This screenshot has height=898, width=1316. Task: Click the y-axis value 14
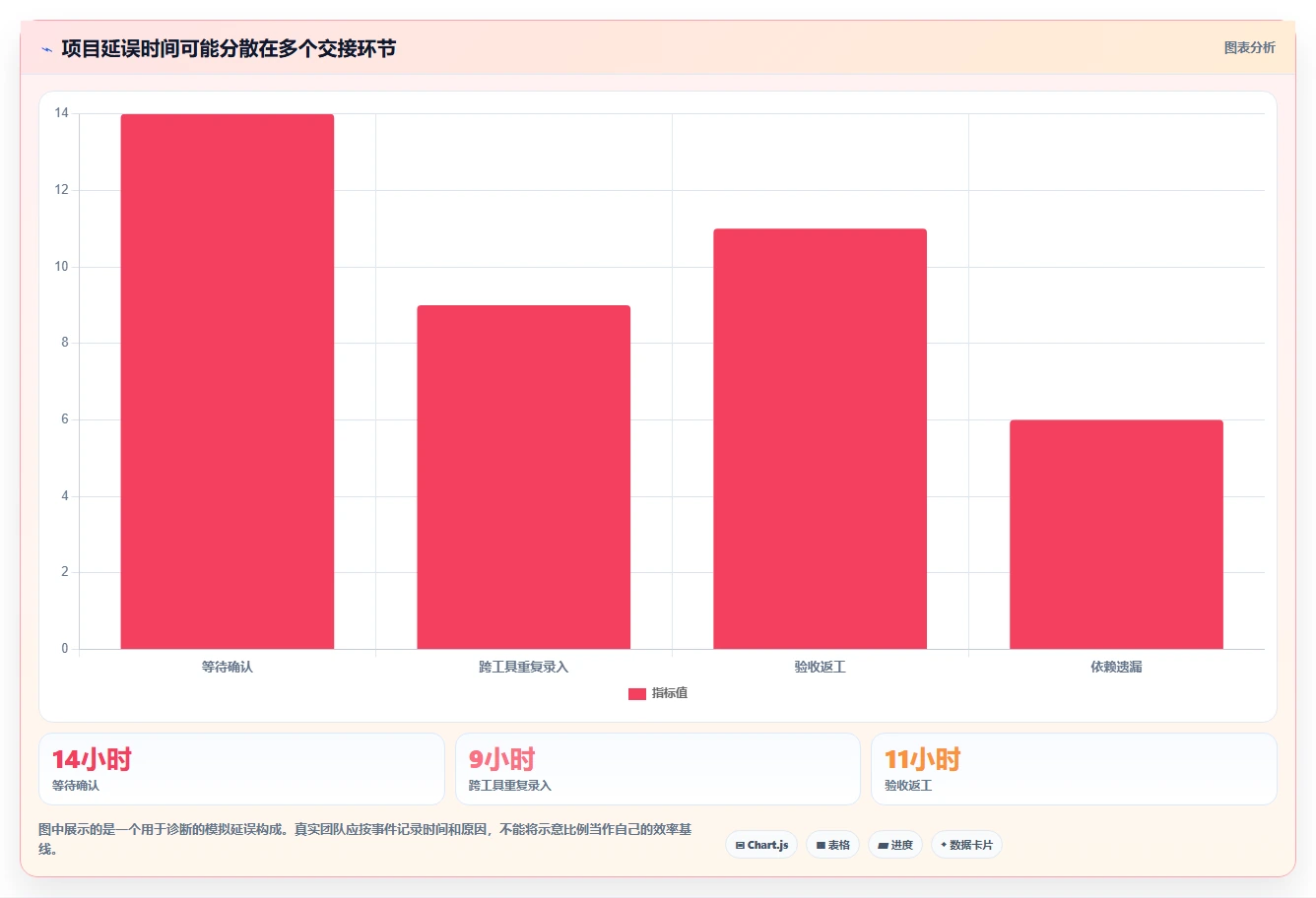[62, 113]
